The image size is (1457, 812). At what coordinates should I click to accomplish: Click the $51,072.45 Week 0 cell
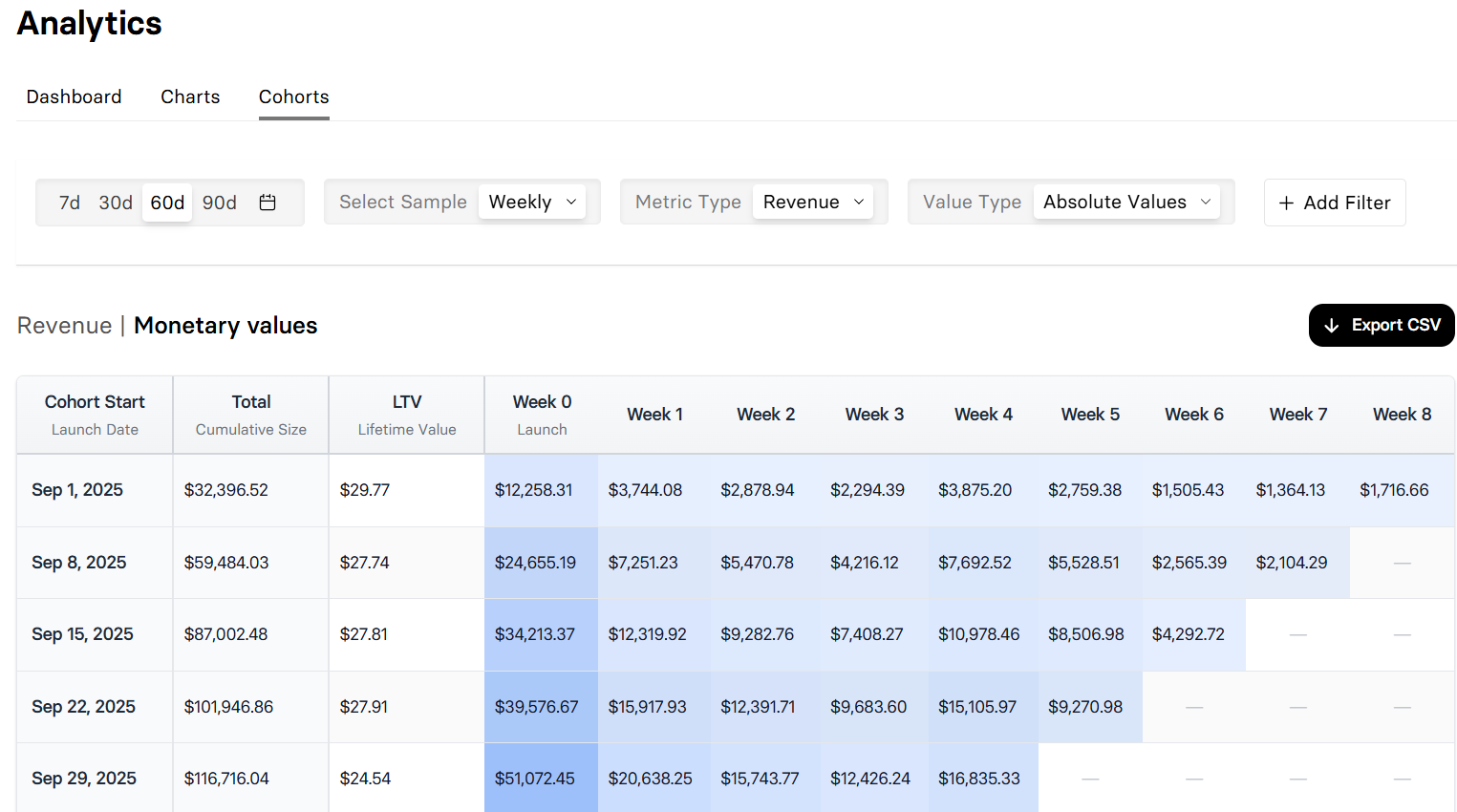(x=542, y=779)
